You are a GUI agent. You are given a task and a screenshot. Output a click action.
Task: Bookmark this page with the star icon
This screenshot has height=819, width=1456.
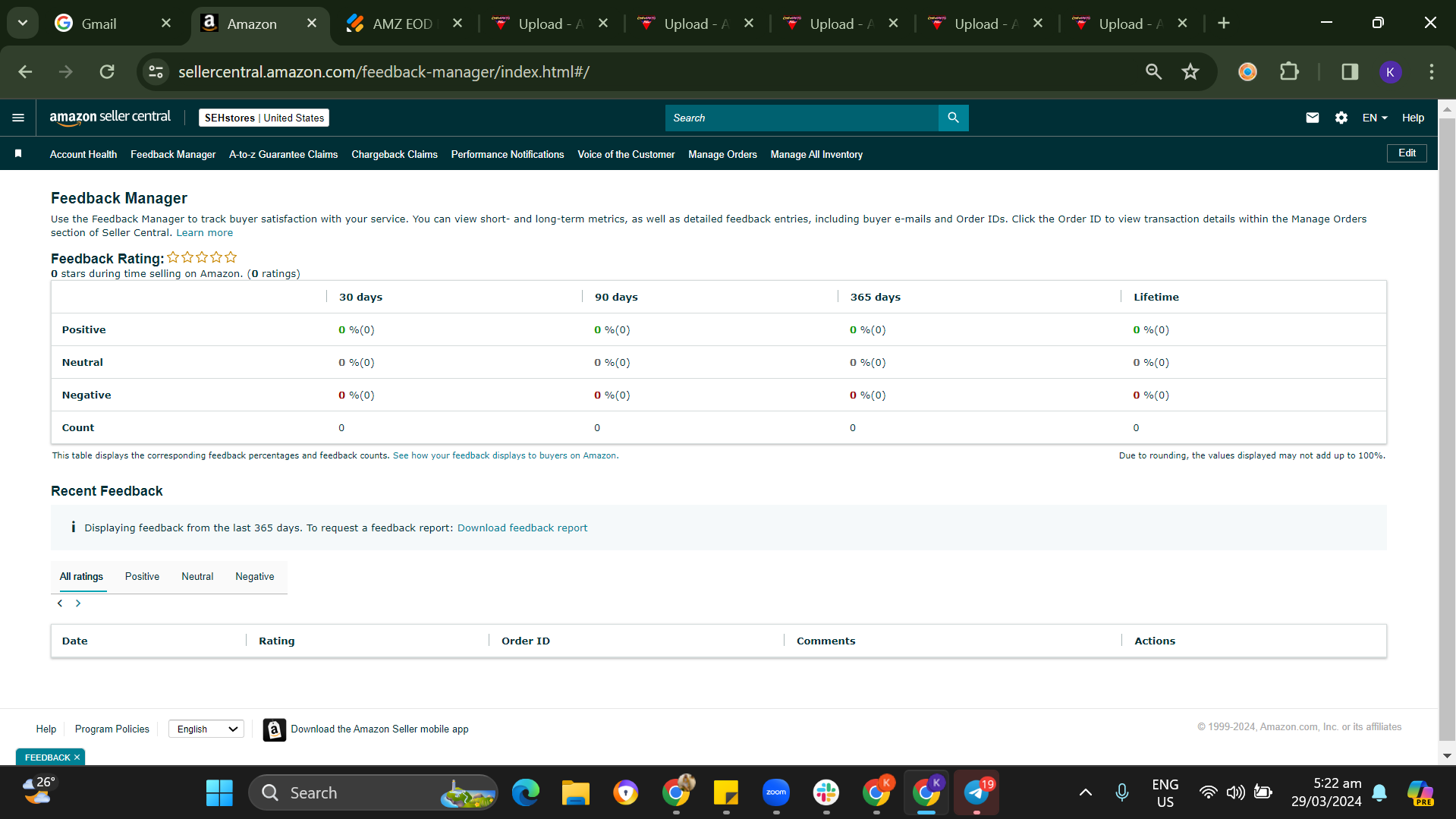1190,72
